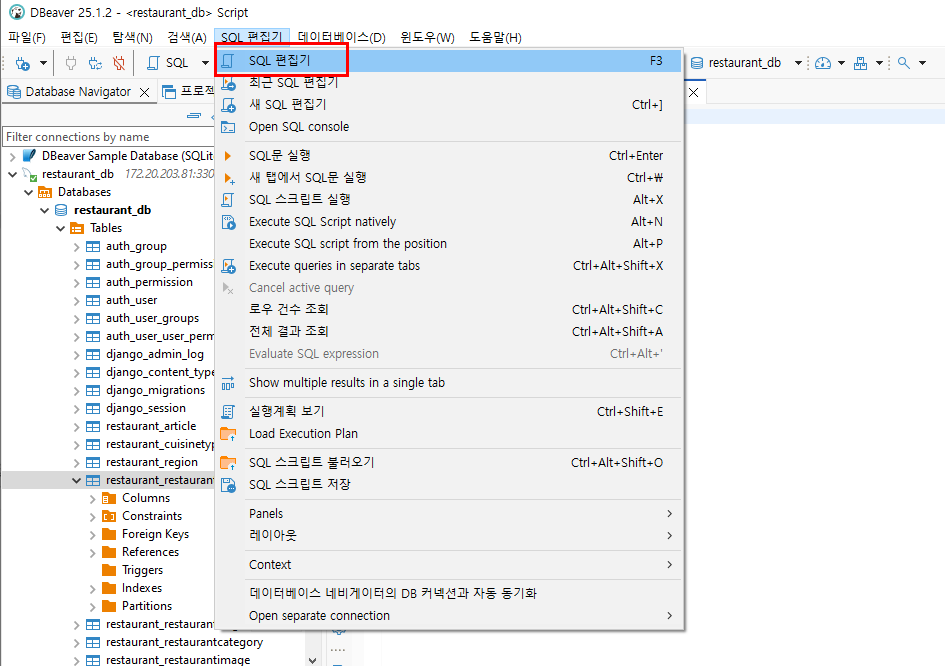This screenshot has height=666, width=945.
Task: Expand the auth_group table node
Action: [x=77, y=247]
